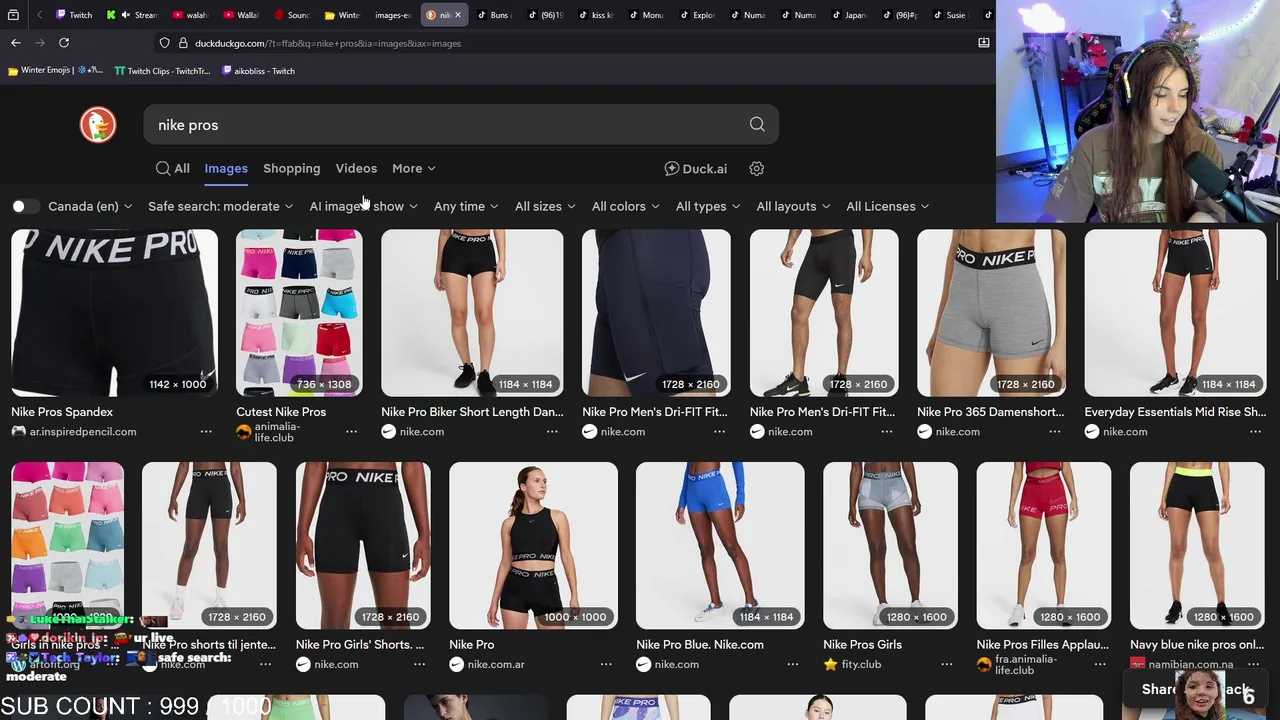This screenshot has height=720, width=1280.
Task: Open Duck.ai chat
Action: click(x=696, y=169)
